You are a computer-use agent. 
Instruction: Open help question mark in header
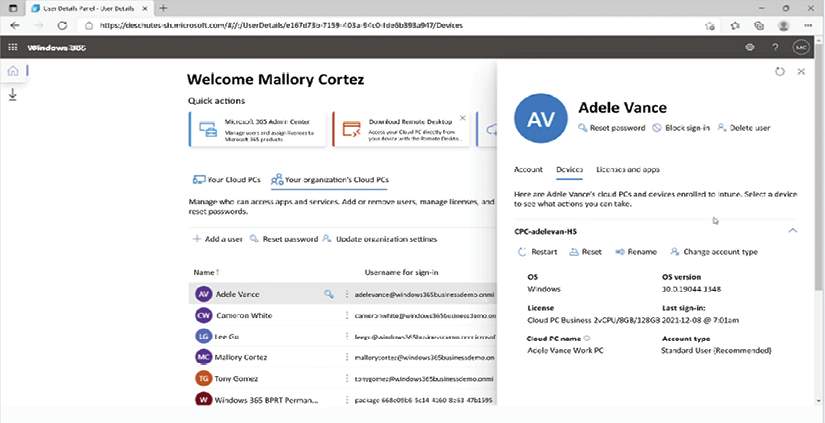tap(775, 47)
